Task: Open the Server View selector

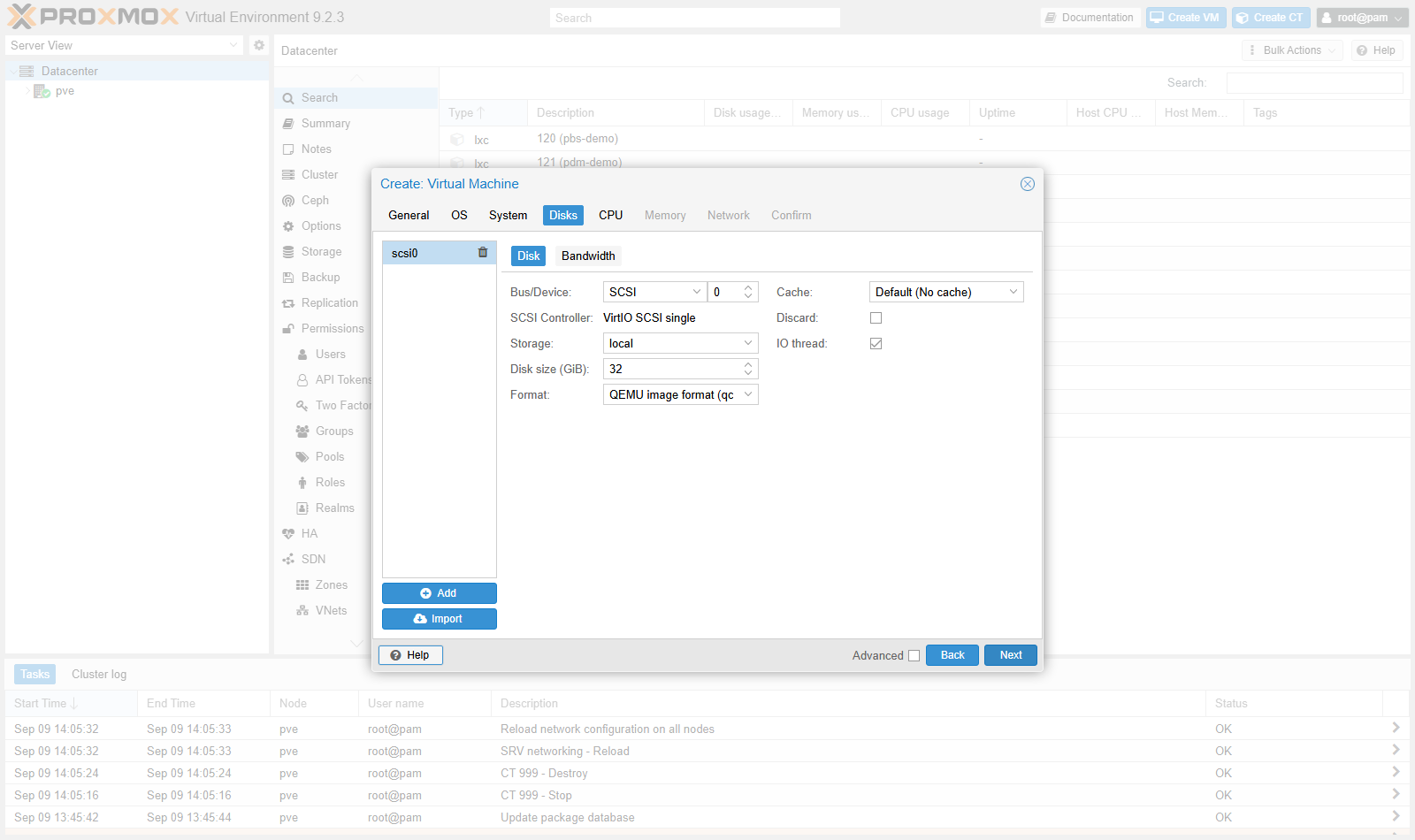Action: click(124, 45)
